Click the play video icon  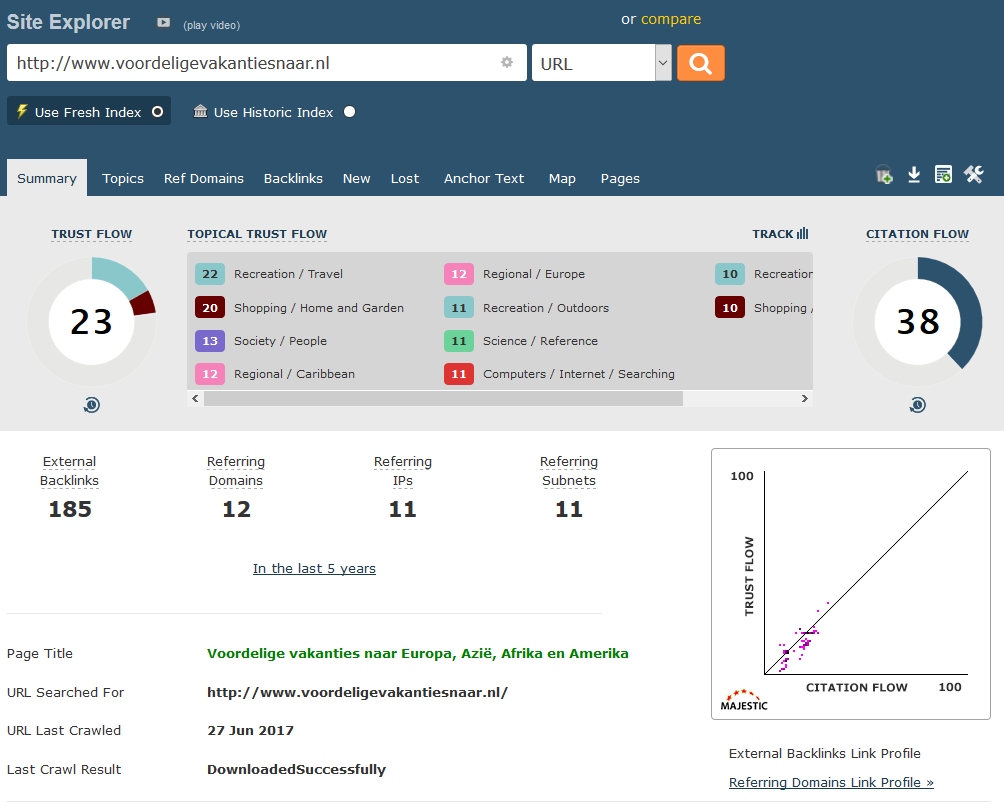(x=164, y=22)
